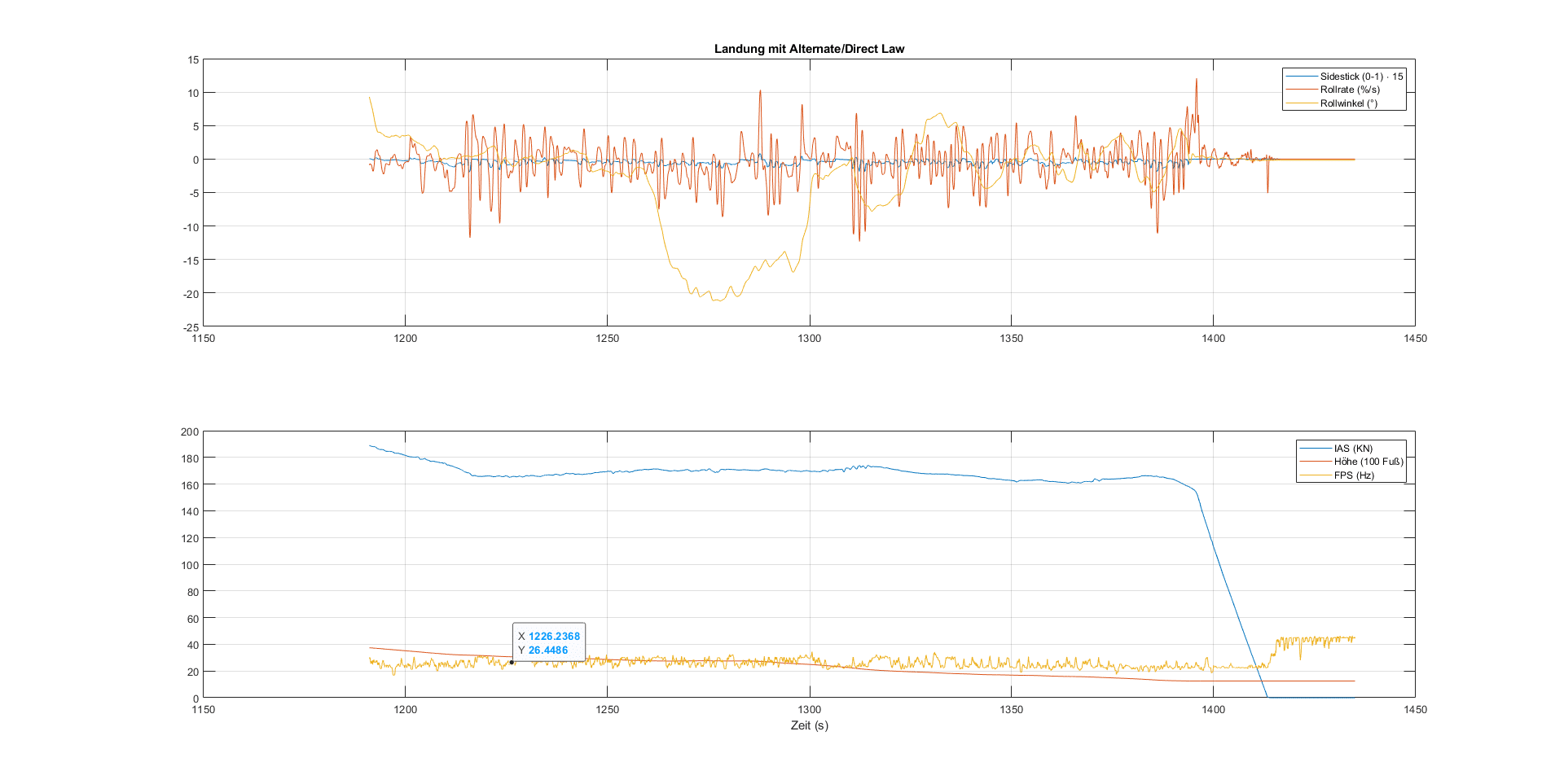Select the -25 y-axis tick on upper plot
The image size is (1564, 784).
pyautogui.click(x=191, y=327)
